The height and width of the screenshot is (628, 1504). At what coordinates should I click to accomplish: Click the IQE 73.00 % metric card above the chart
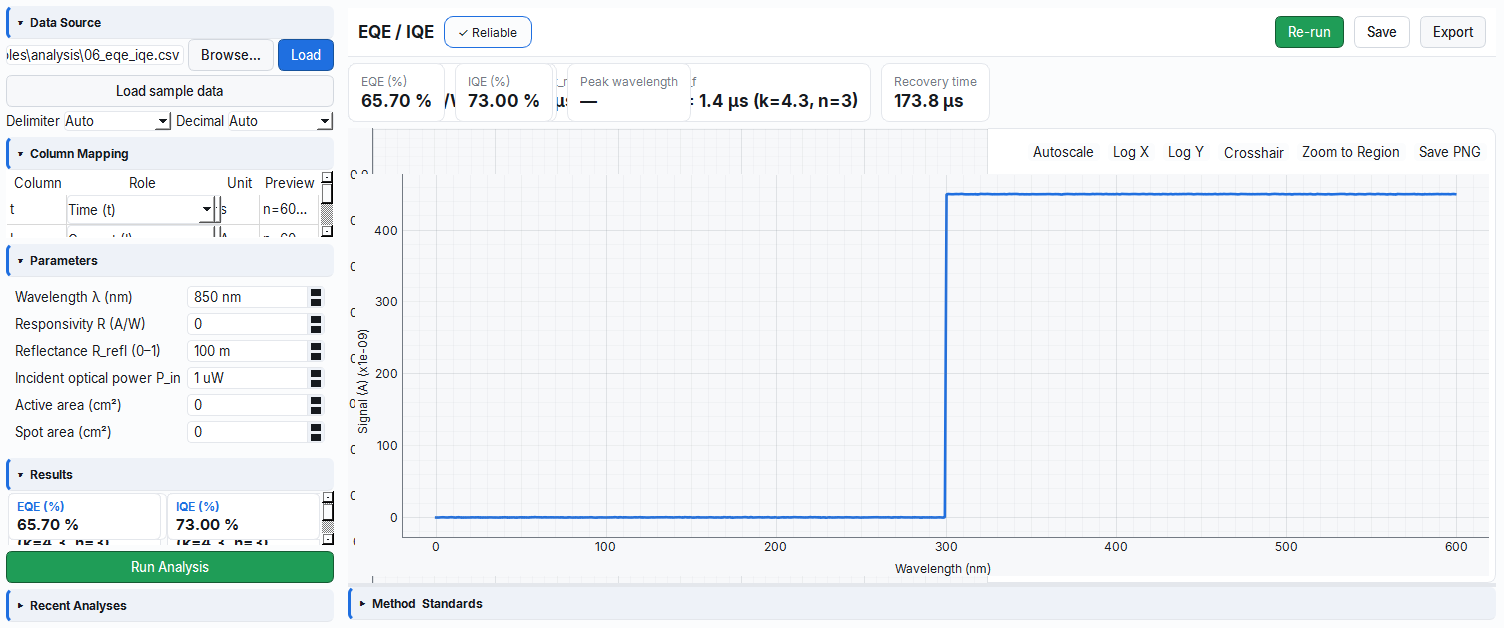(504, 92)
